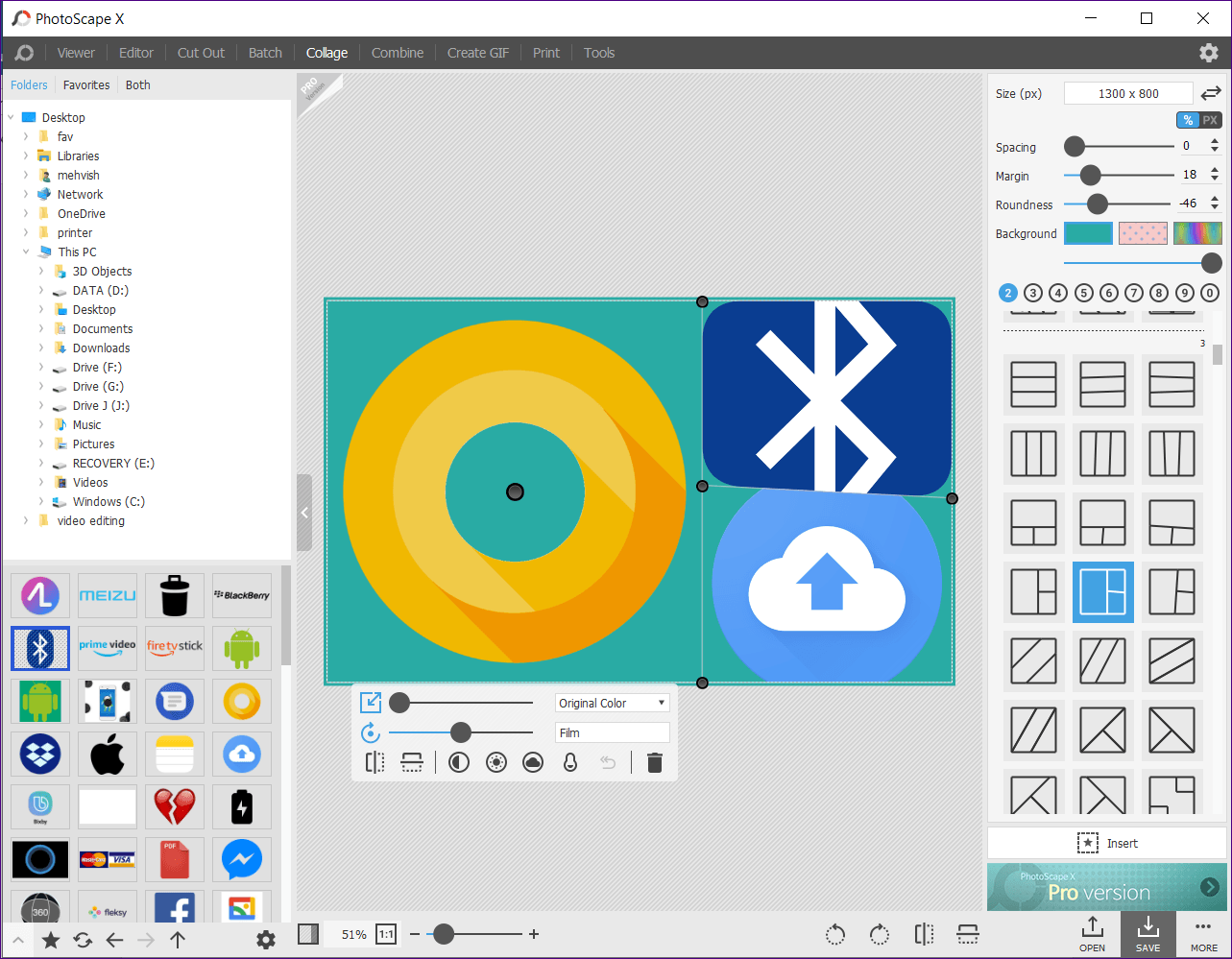Zoom out with the minus icon

415,934
